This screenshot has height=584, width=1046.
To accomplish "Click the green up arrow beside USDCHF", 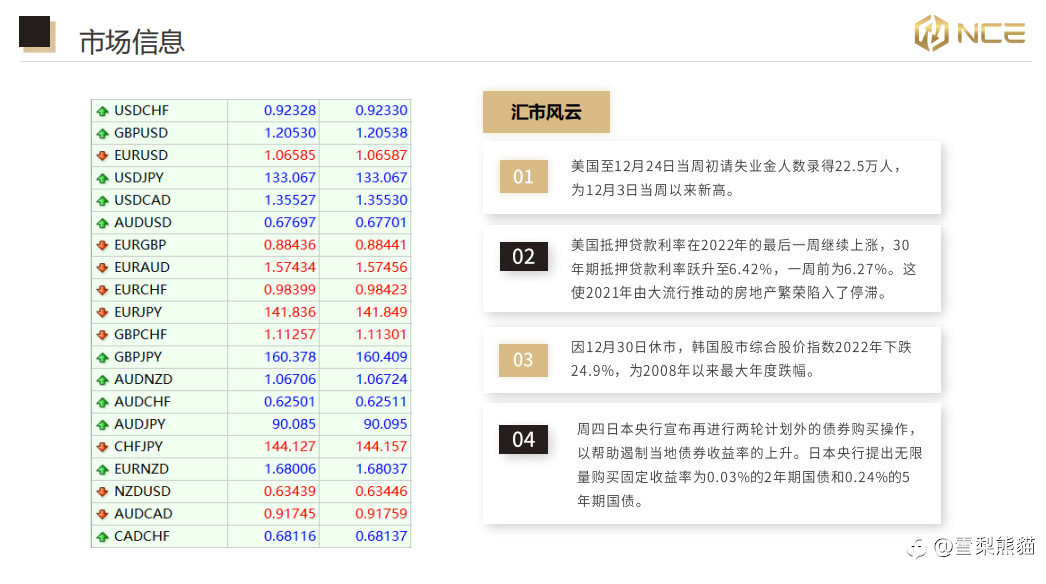I will coord(102,111).
